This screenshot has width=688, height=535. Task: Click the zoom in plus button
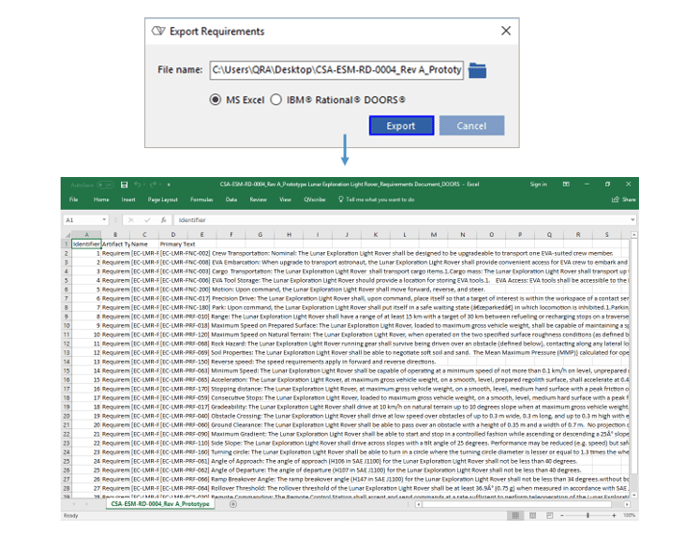(614, 515)
